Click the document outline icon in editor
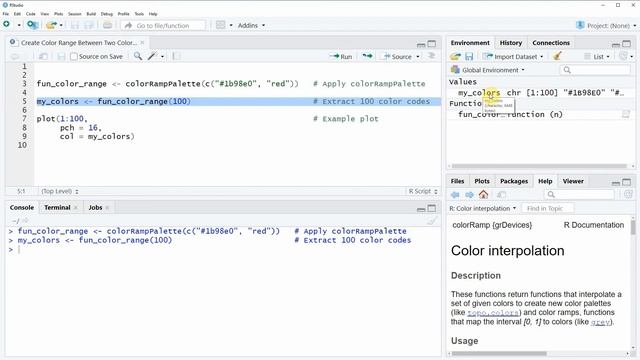This screenshot has height=360, width=640. point(431,56)
